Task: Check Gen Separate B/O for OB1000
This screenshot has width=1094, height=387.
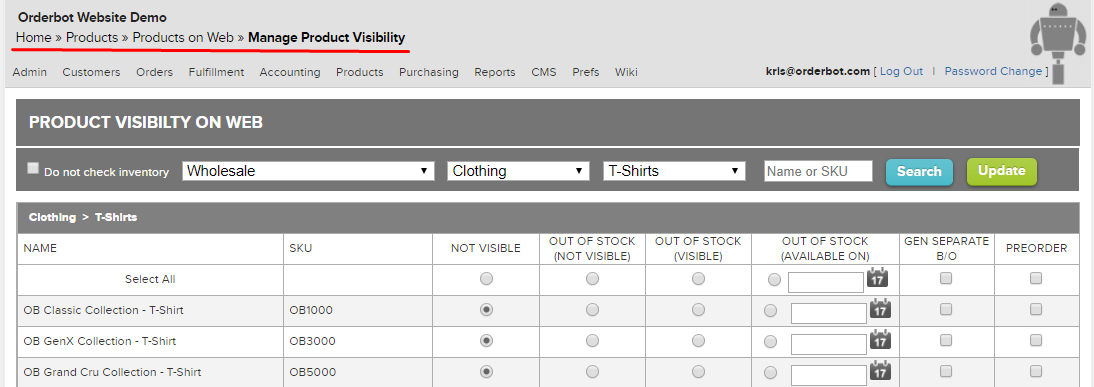Action: [x=946, y=309]
